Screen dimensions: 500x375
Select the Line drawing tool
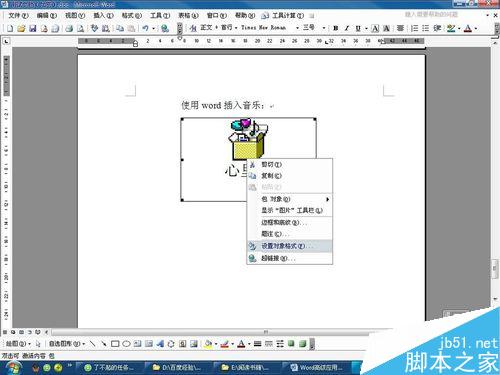92,343
